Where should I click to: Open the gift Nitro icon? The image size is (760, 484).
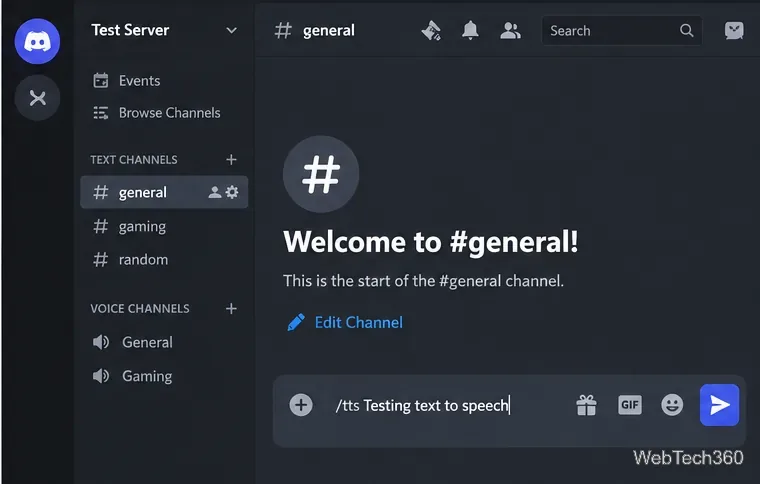click(x=586, y=405)
